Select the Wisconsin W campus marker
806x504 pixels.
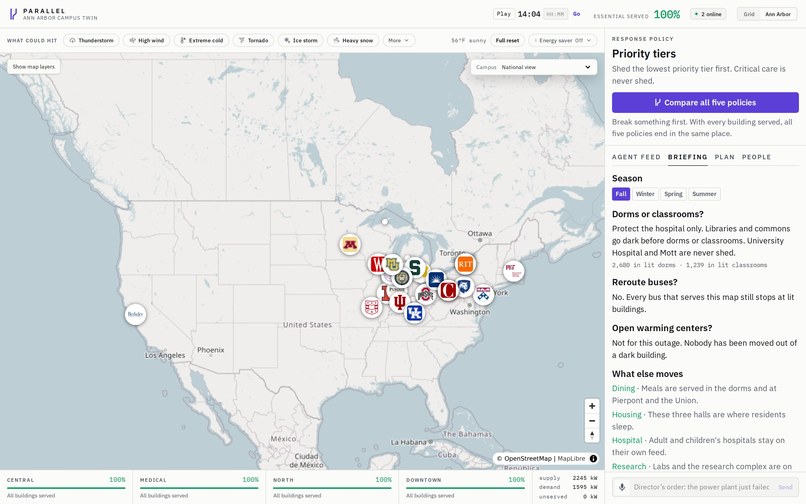click(x=377, y=264)
